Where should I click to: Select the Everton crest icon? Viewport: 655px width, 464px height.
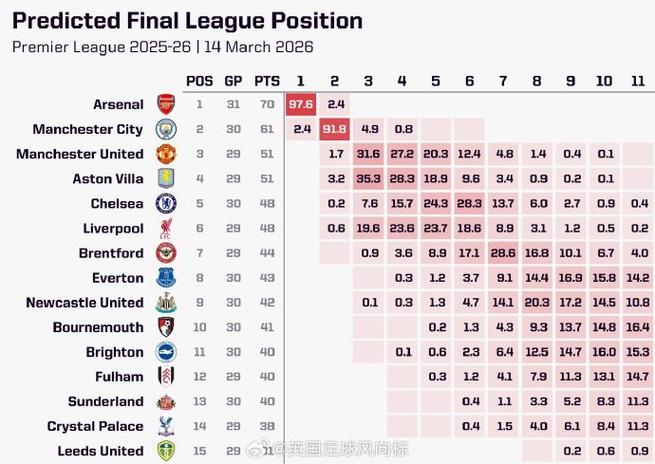click(x=166, y=278)
